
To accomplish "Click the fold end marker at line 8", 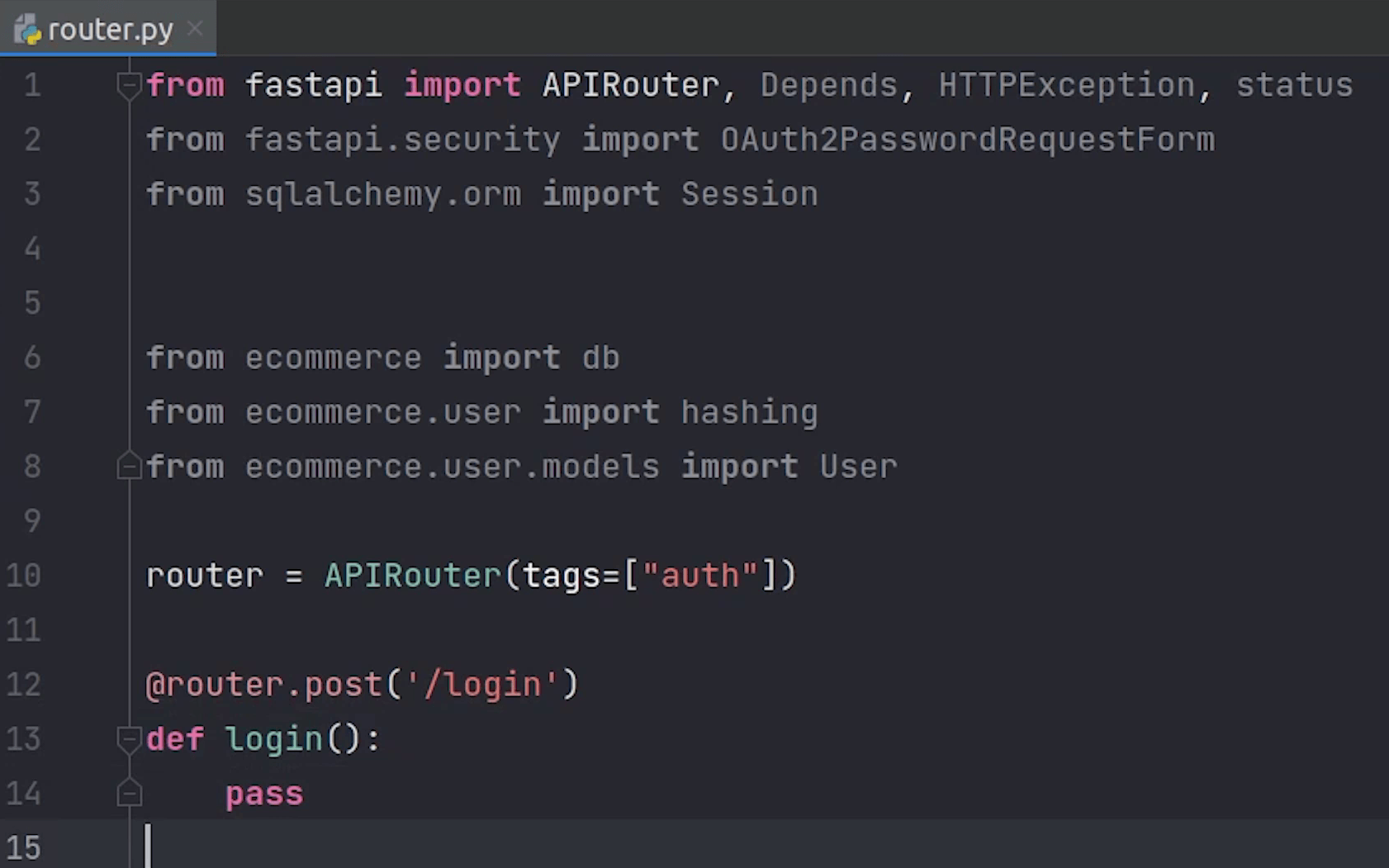I will point(129,466).
